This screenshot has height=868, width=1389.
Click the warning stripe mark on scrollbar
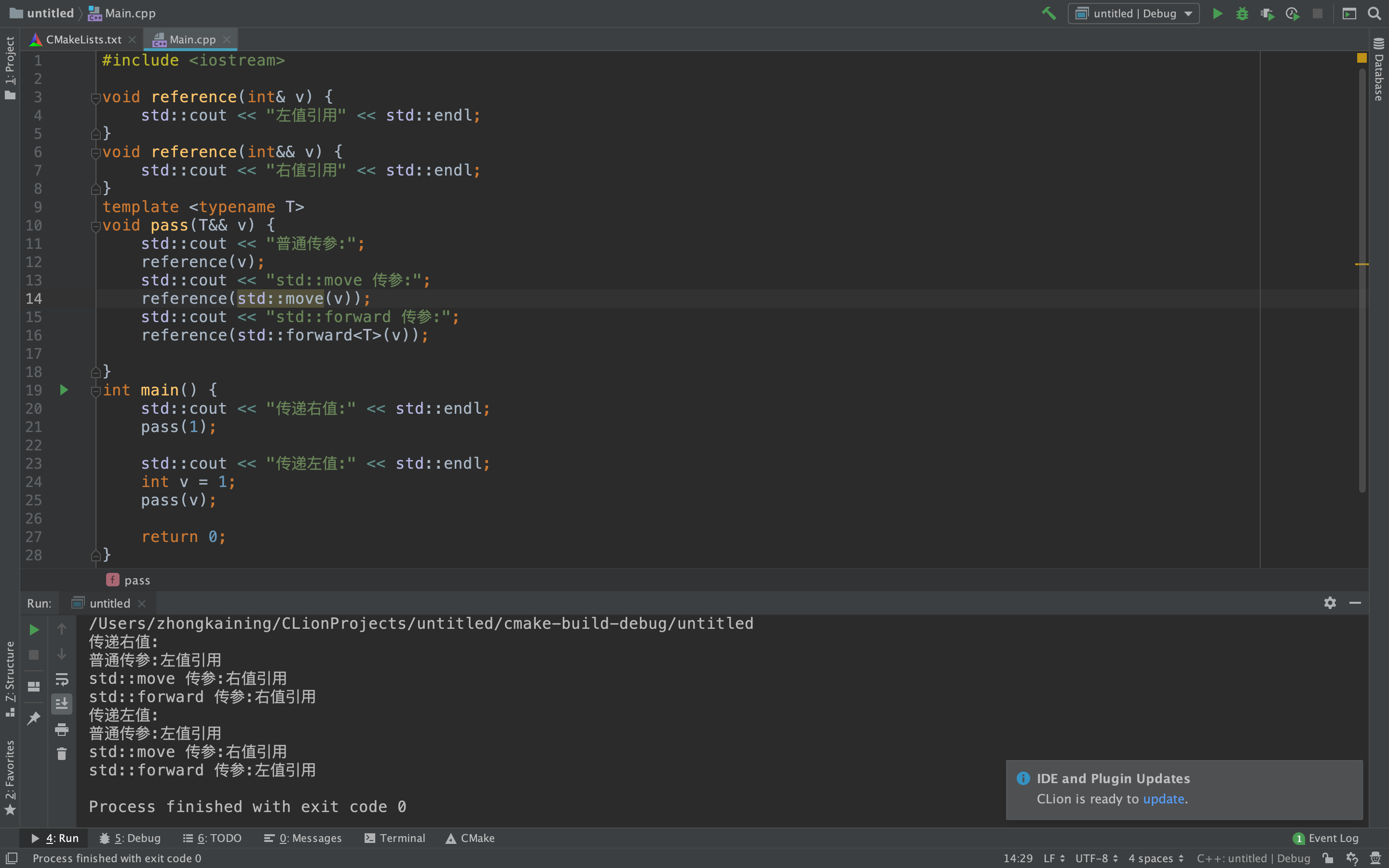(x=1362, y=264)
